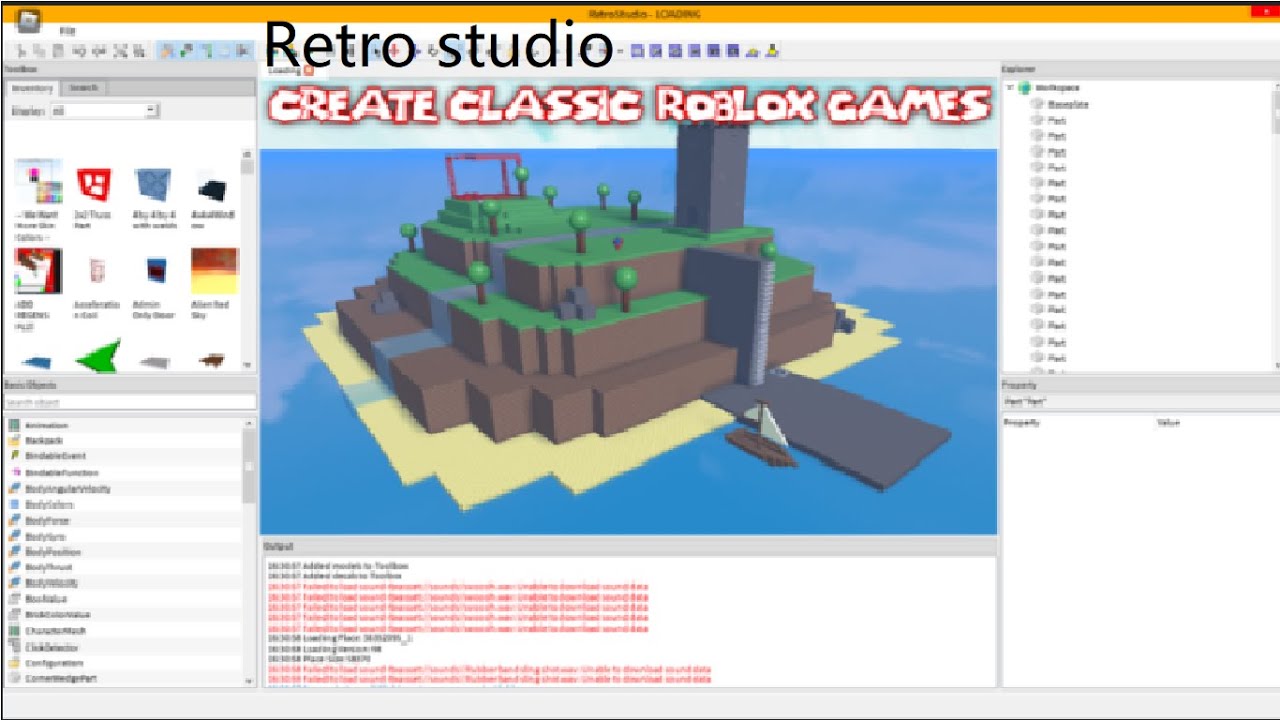The width and height of the screenshot is (1280, 720).
Task: Open the Part selector dropdown in Properties
Action: point(1139,402)
